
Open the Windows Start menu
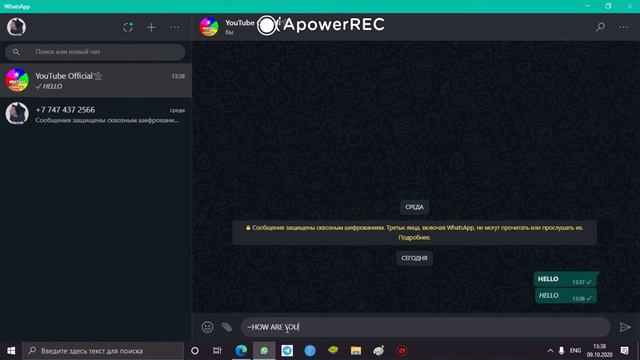coord(11,351)
